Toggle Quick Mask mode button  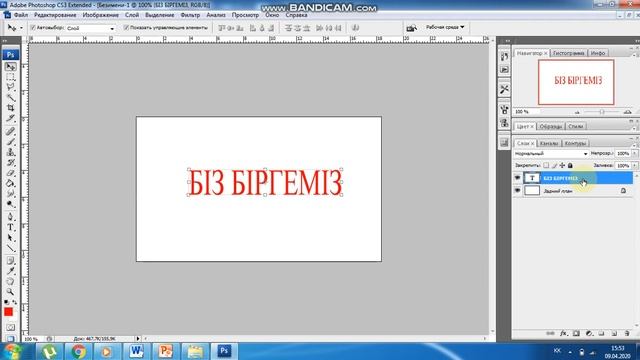[11, 327]
